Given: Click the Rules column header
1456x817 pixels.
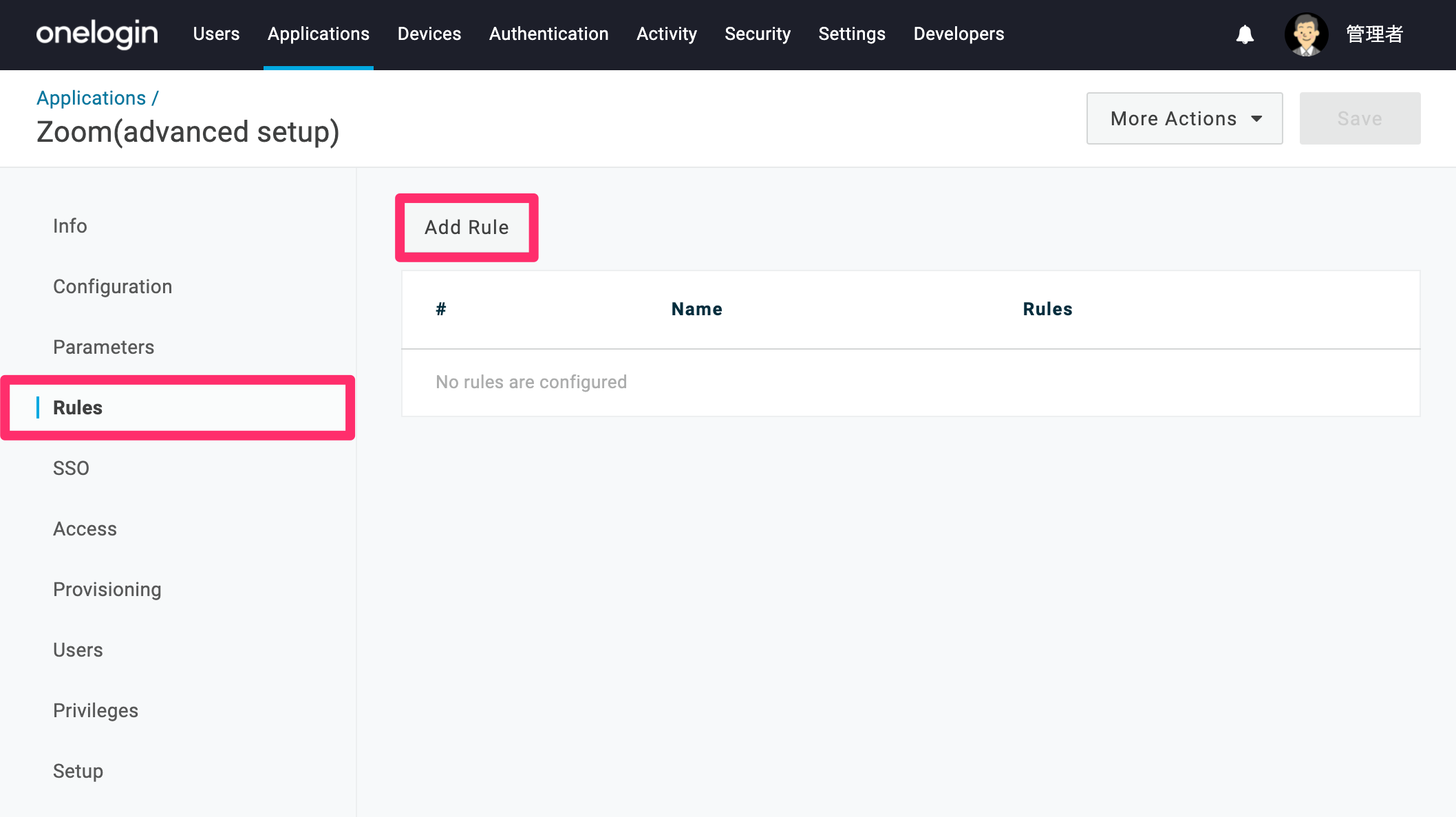Looking at the screenshot, I should click(x=1048, y=309).
